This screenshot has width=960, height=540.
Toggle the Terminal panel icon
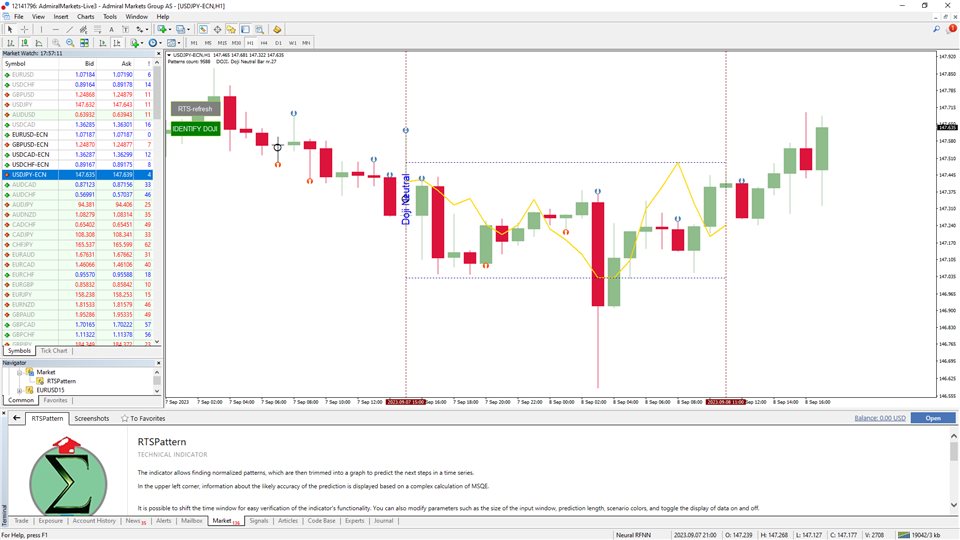coord(245,29)
